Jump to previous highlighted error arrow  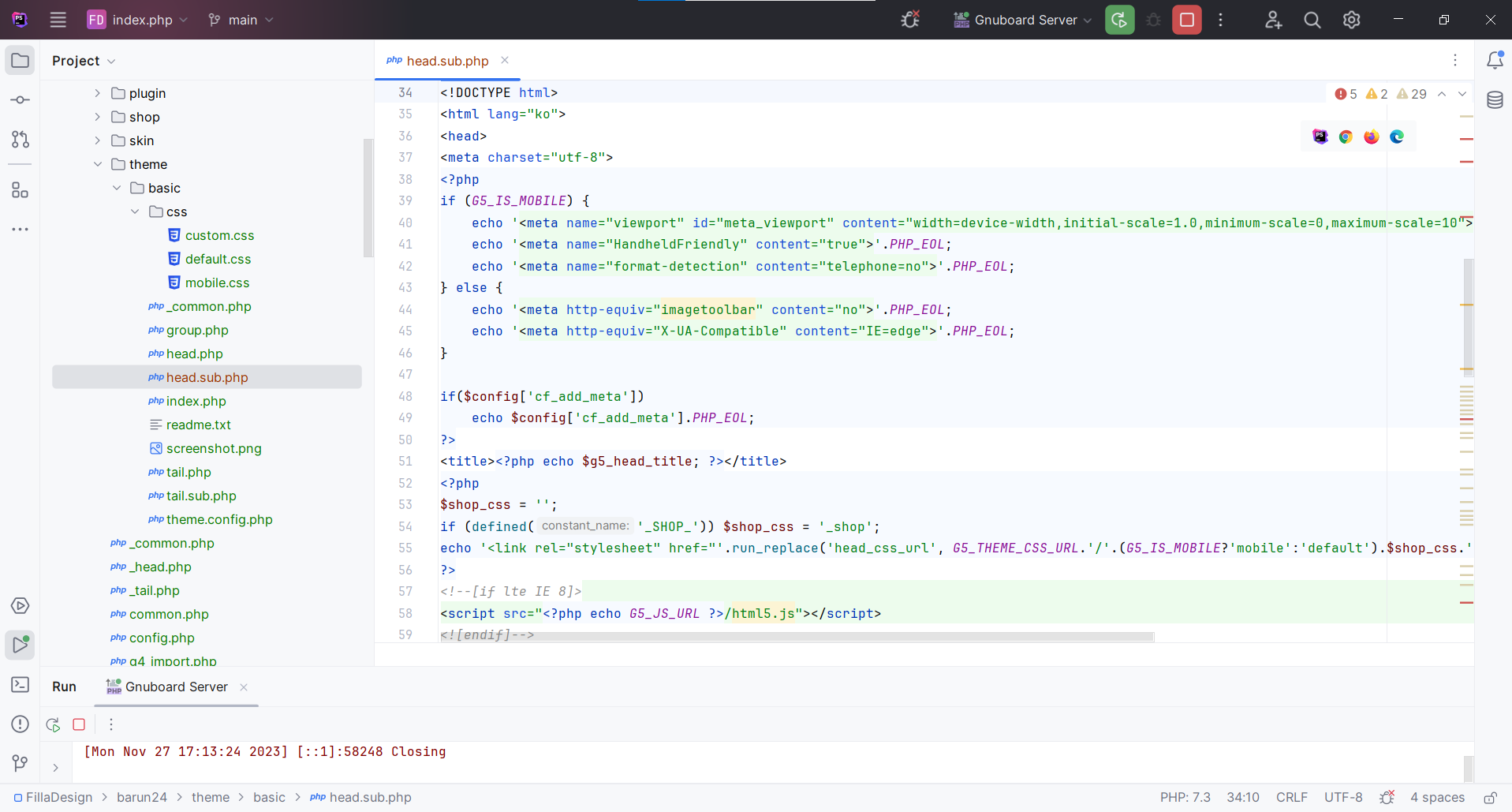point(1442,94)
